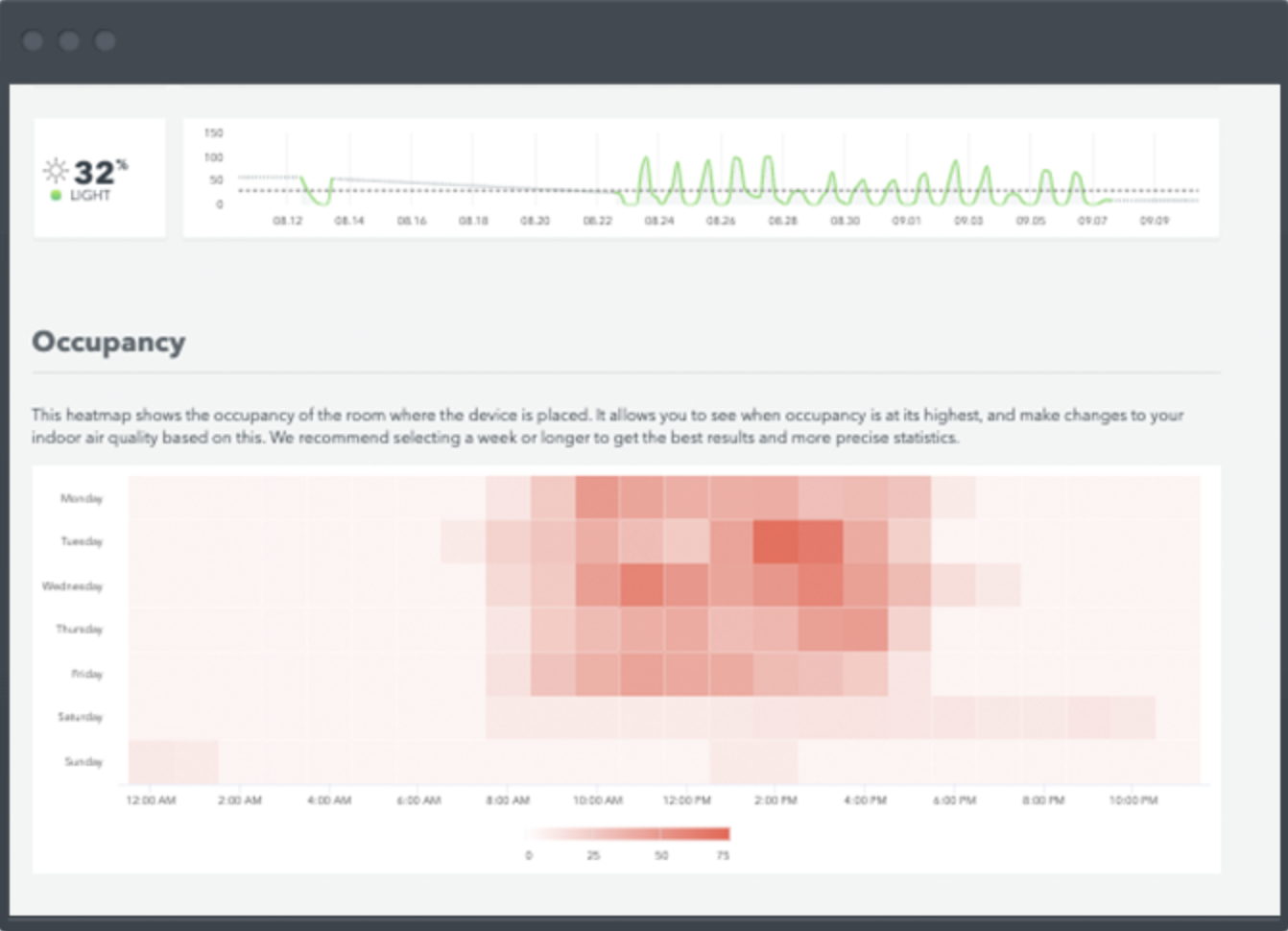Click the 150 value on chart axis
This screenshot has height=931, width=1288.
point(213,133)
